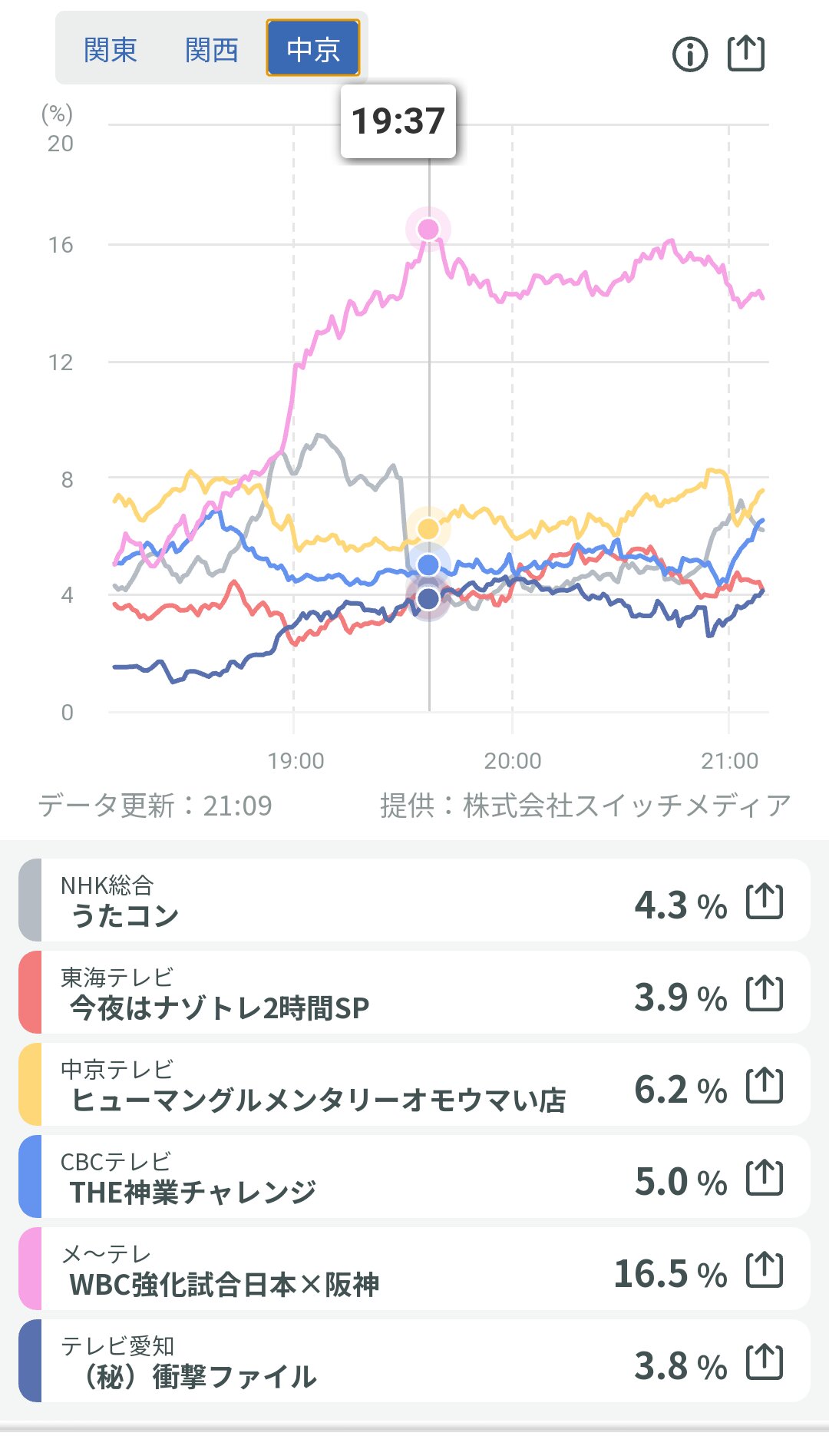Screen dimensions: 829x1456
Task: Click the 20:00 time axis label
Action: point(512,761)
